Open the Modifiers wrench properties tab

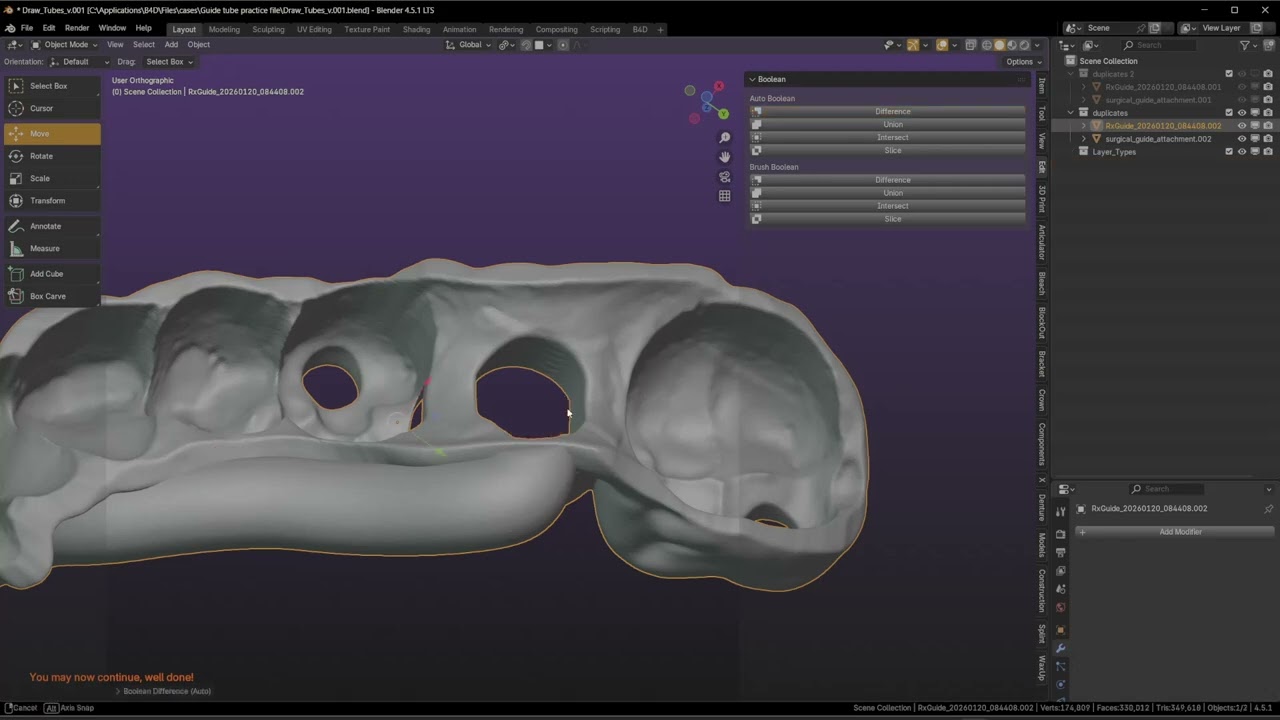[1061, 649]
